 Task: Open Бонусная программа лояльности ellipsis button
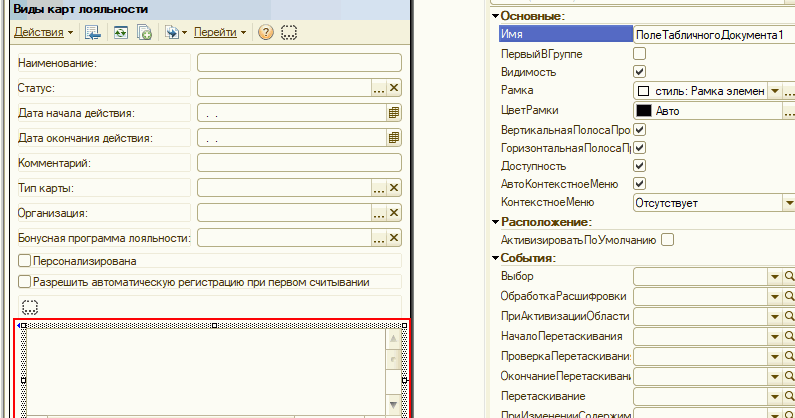379,238
